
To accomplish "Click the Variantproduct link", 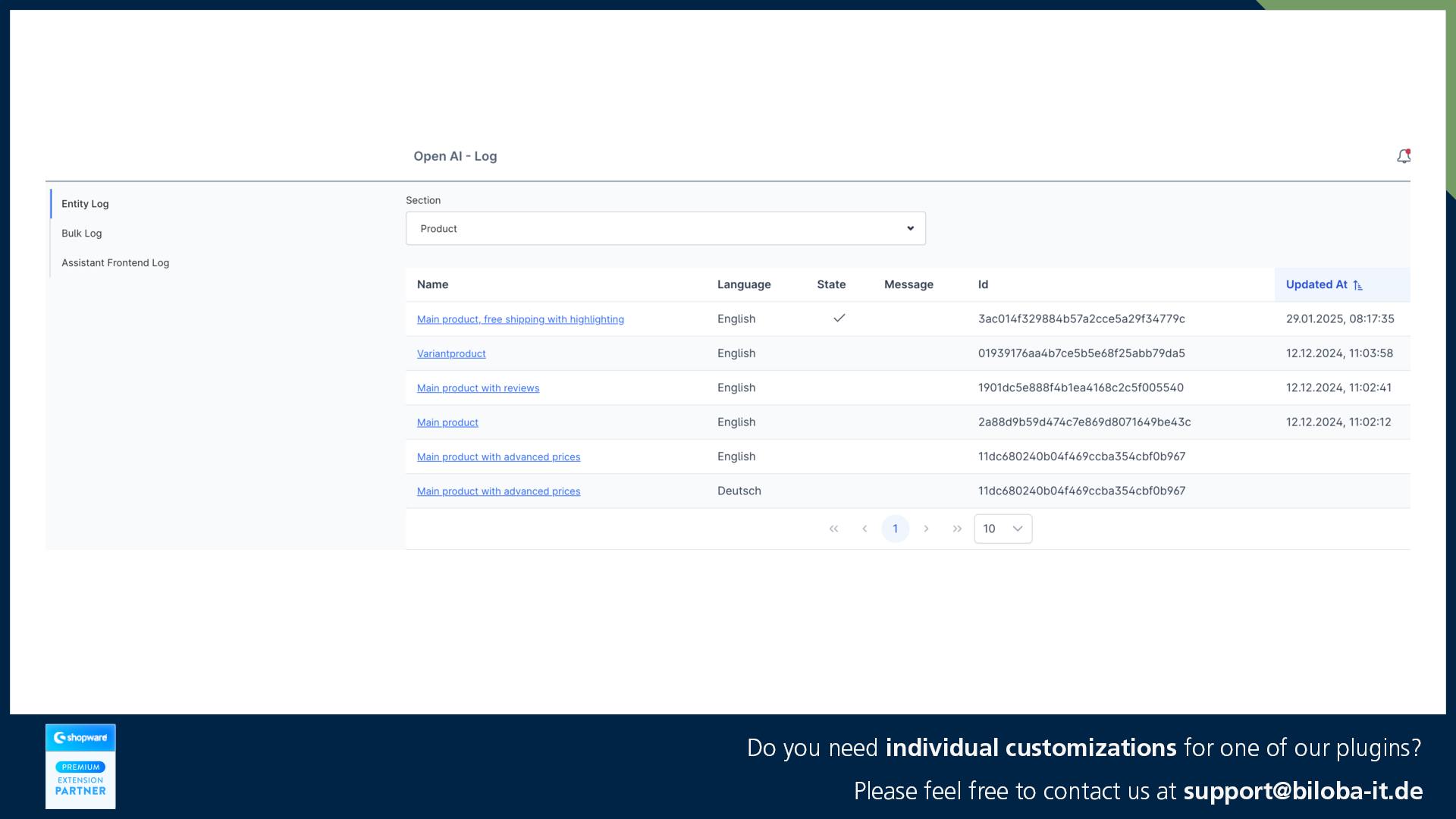I will point(452,353).
